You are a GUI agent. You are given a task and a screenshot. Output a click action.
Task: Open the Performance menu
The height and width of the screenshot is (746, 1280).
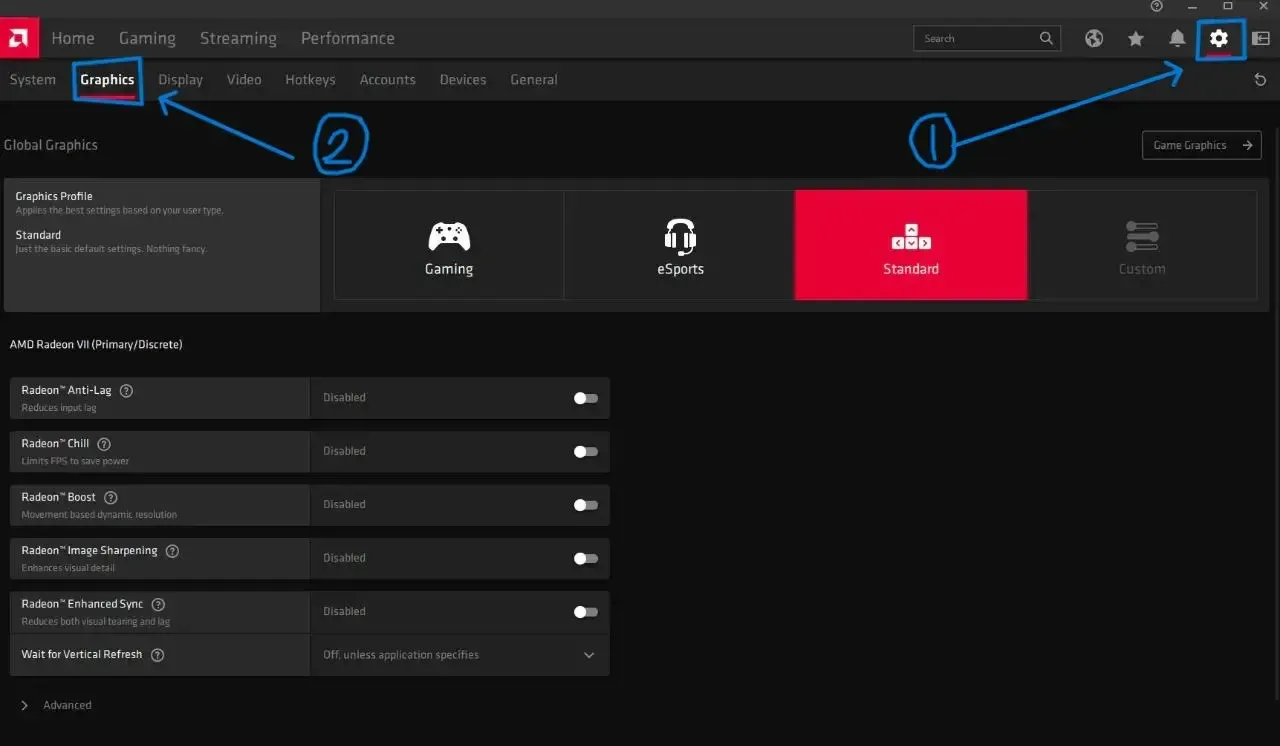(347, 38)
